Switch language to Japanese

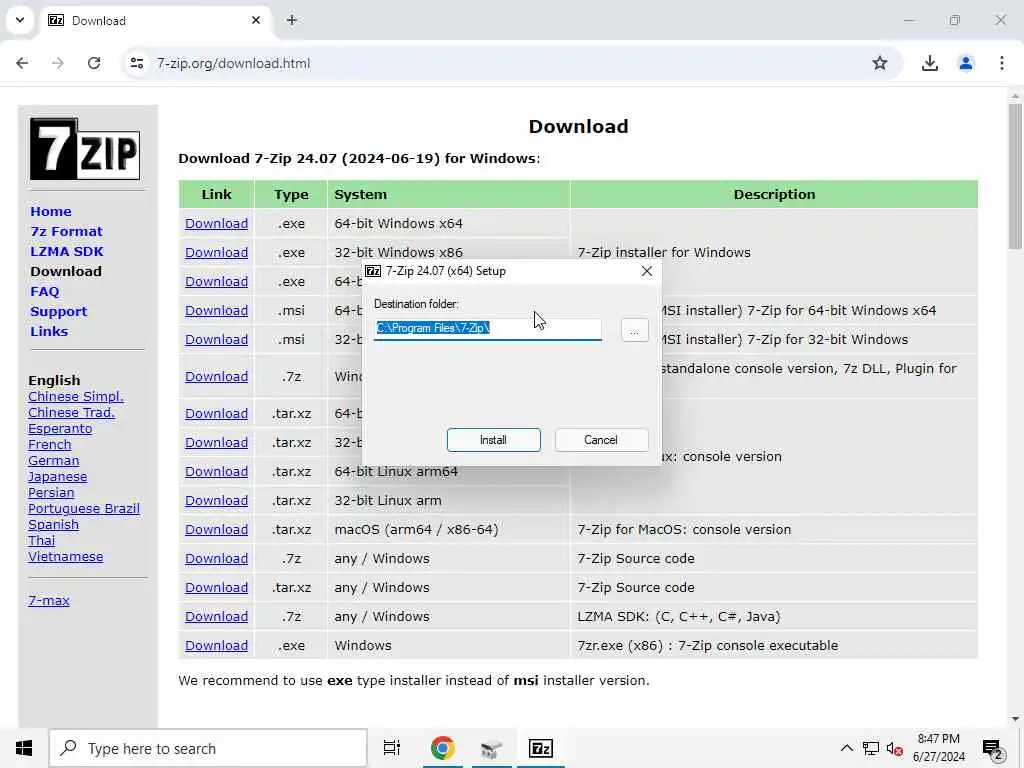(57, 477)
